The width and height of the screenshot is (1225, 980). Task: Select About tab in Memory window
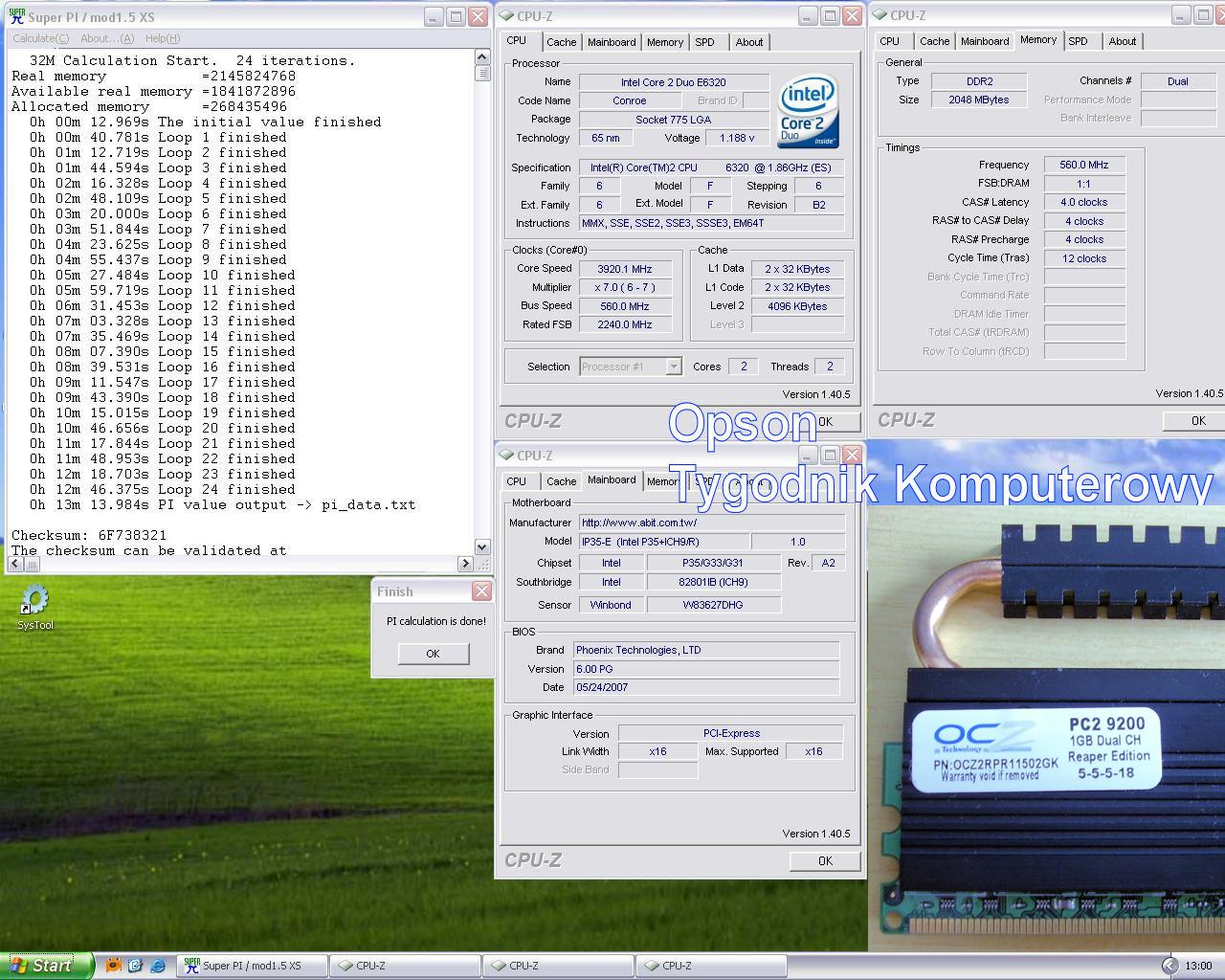[x=1123, y=41]
